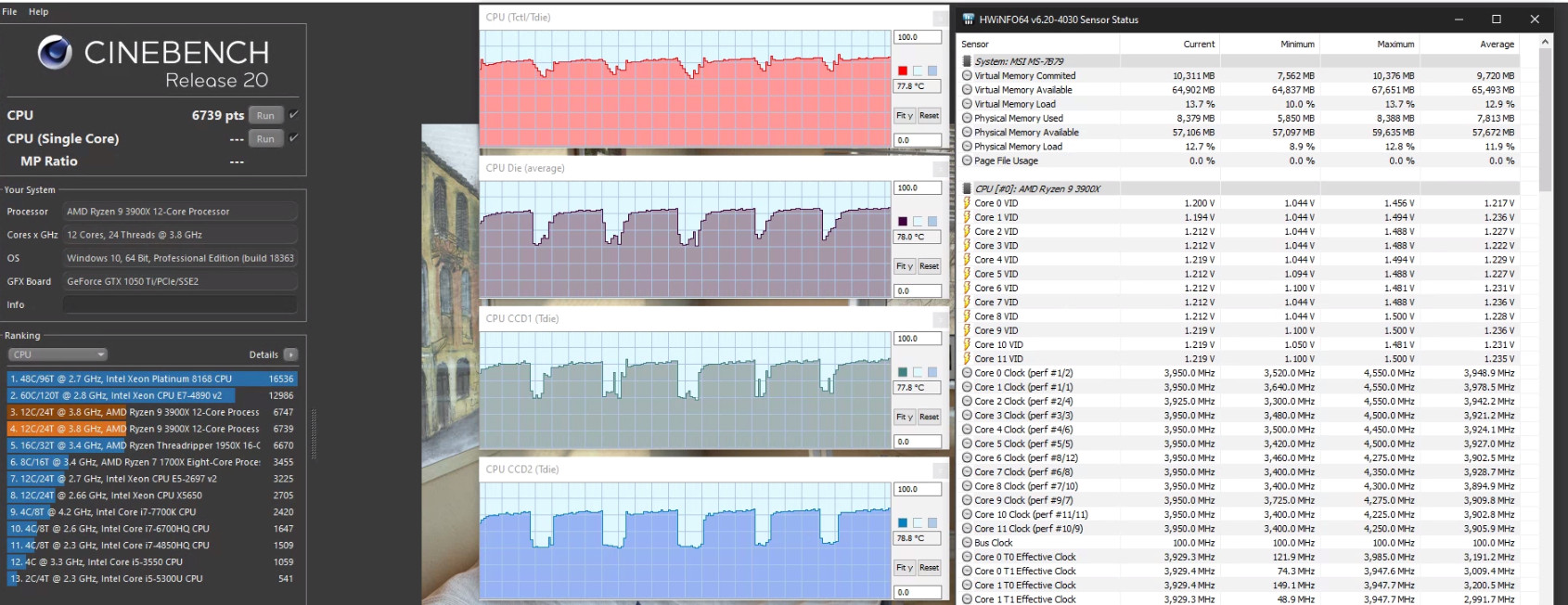The height and width of the screenshot is (605, 1568).
Task: Select ranking row 13 Intel Core i5-5300U
Action: point(152,578)
